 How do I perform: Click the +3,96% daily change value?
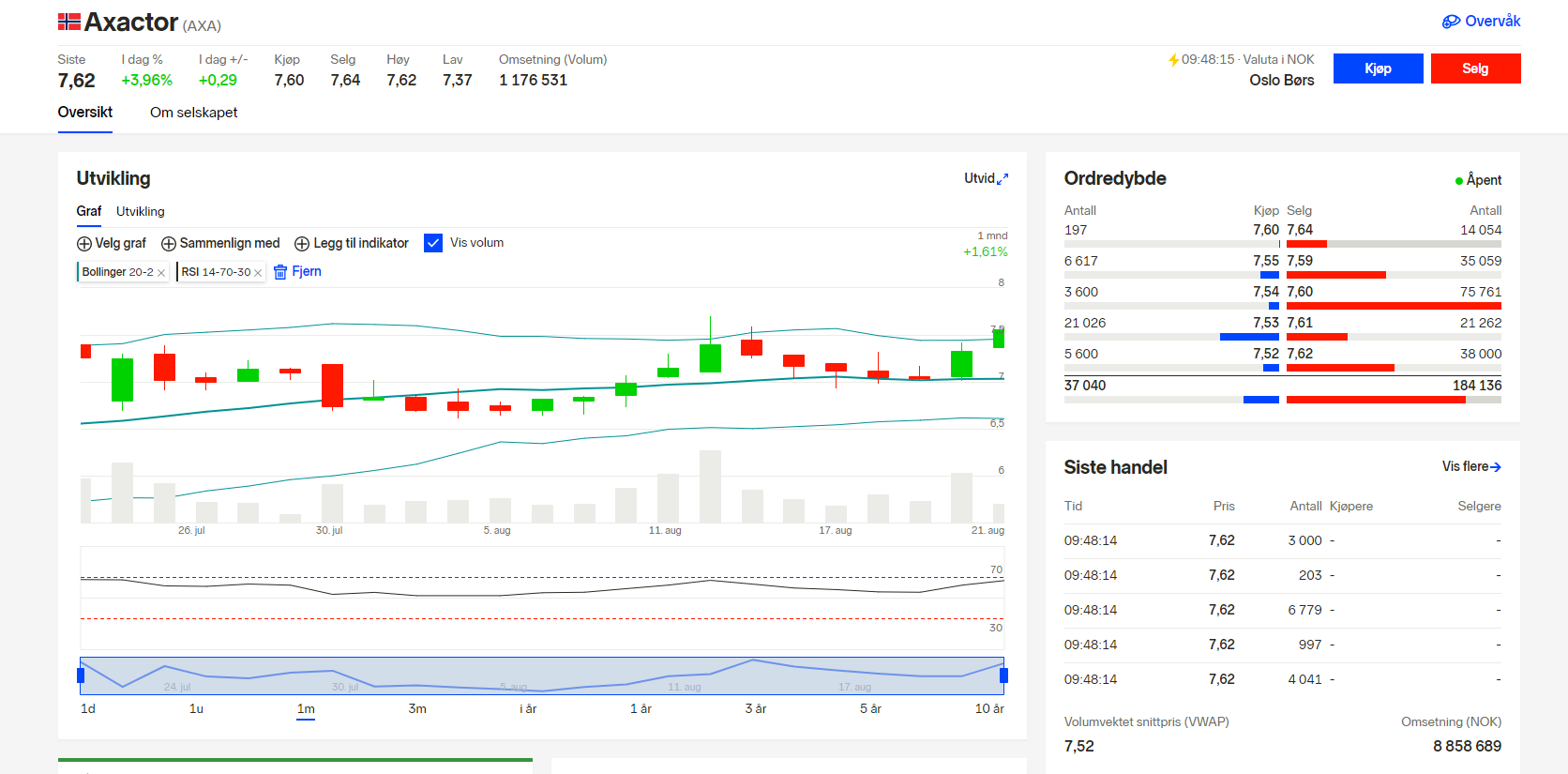coord(147,81)
